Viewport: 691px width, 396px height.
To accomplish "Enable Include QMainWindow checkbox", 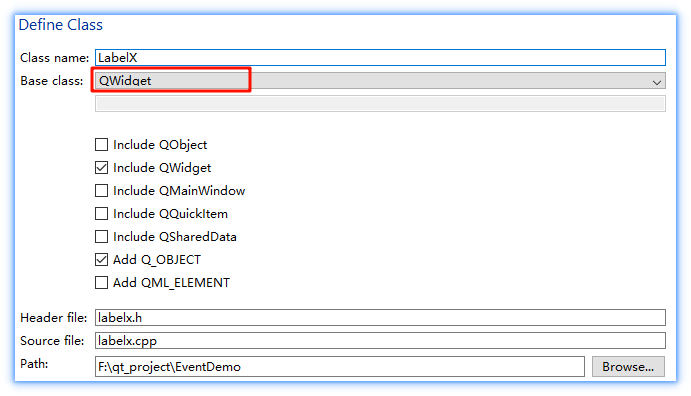I will pos(101,190).
